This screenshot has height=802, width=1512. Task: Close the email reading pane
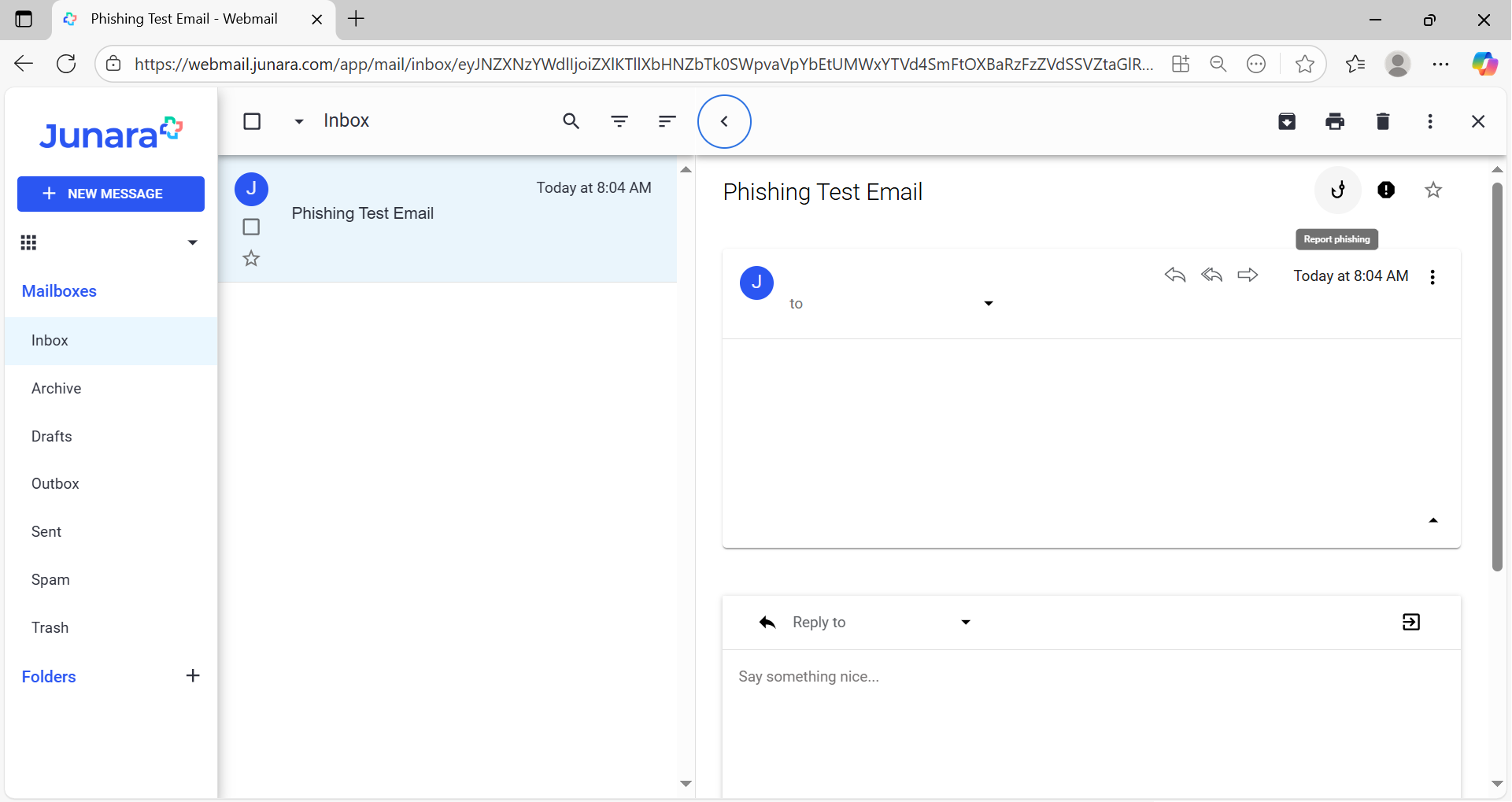coord(1478,121)
